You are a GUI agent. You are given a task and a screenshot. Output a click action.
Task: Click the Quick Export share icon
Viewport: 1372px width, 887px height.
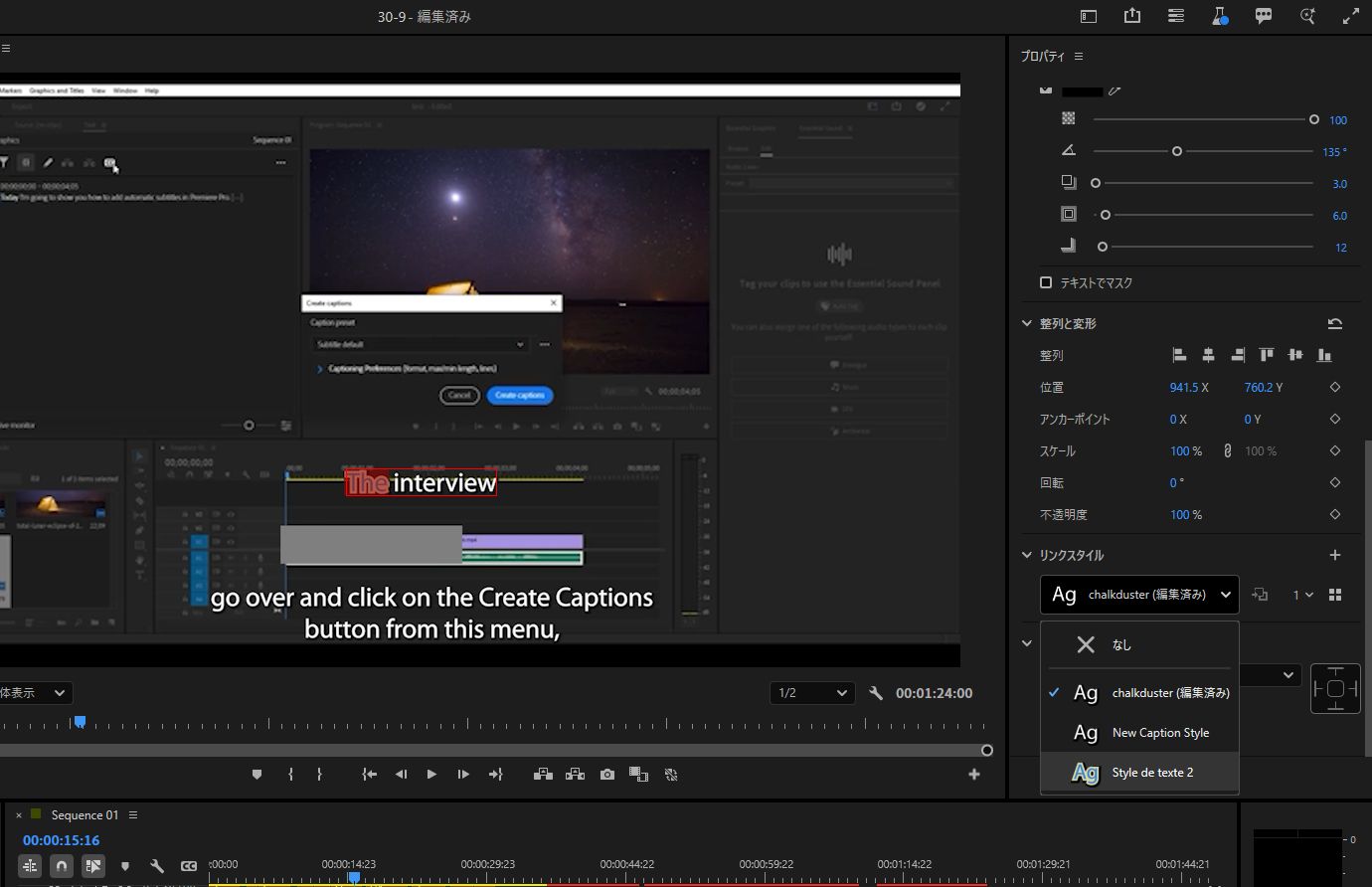1132,16
